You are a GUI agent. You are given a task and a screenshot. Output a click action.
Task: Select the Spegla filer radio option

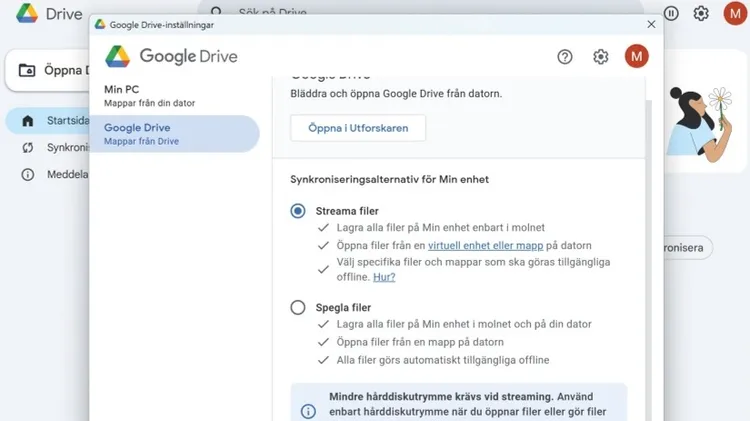coord(298,308)
